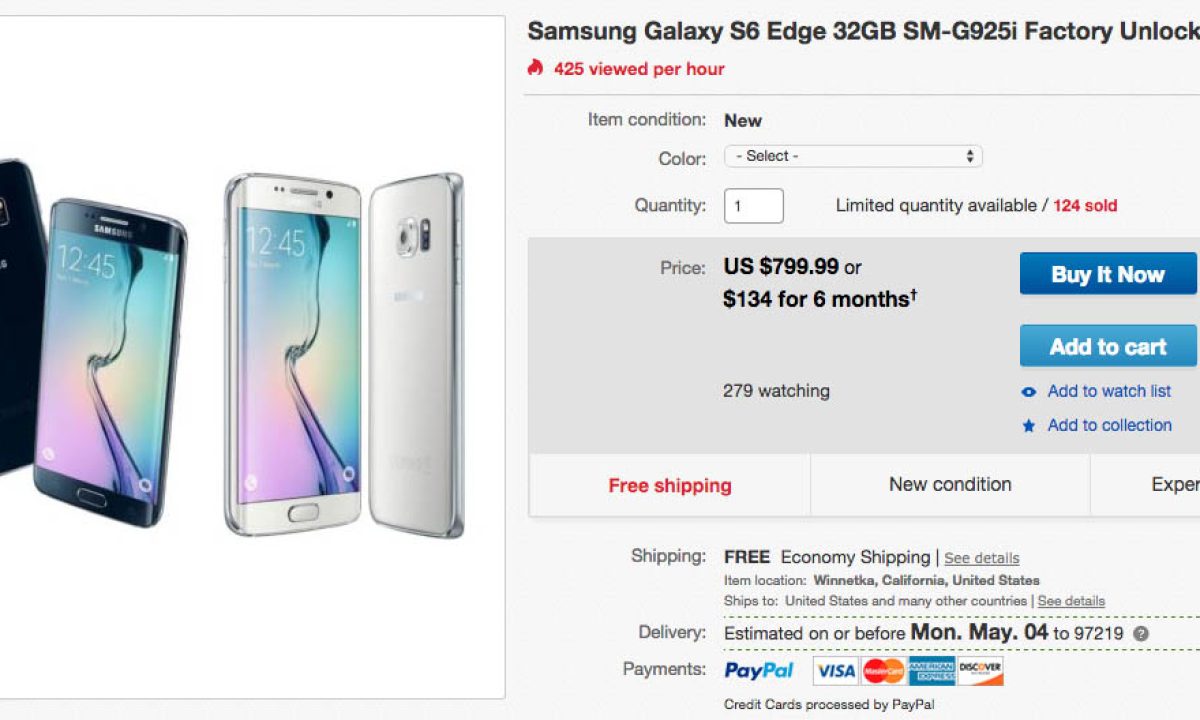Click the PayPal logo
The width and height of the screenshot is (1200, 720).
[x=759, y=670]
